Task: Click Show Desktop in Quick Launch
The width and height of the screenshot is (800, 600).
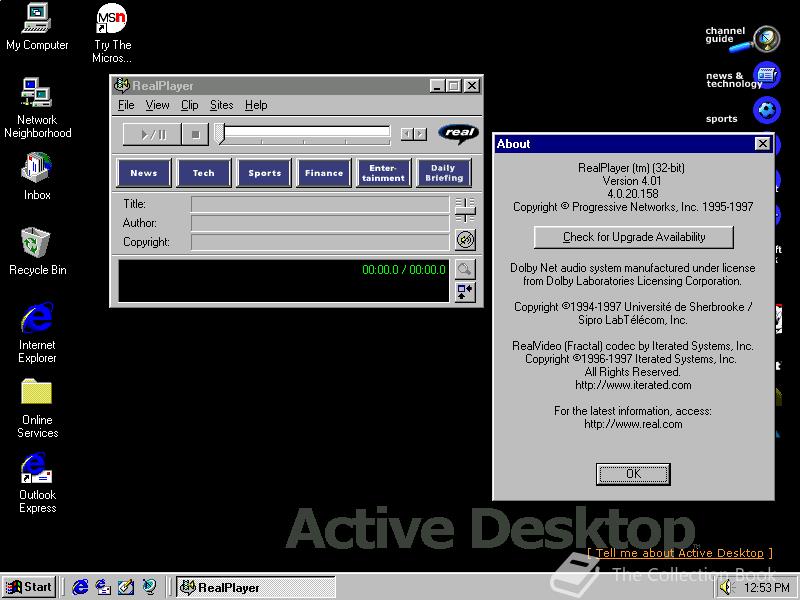Action: (x=126, y=587)
